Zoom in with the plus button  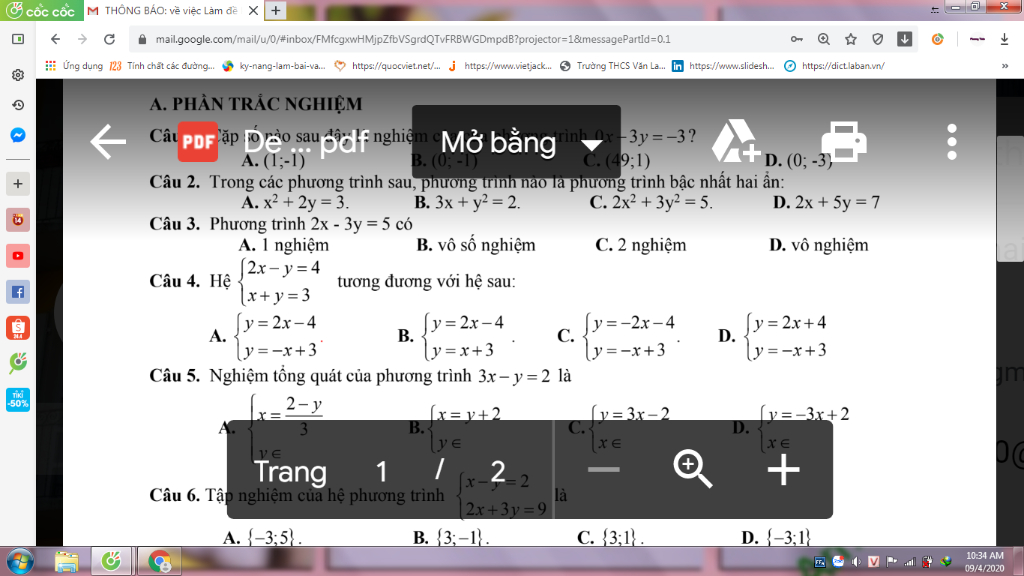(x=783, y=470)
